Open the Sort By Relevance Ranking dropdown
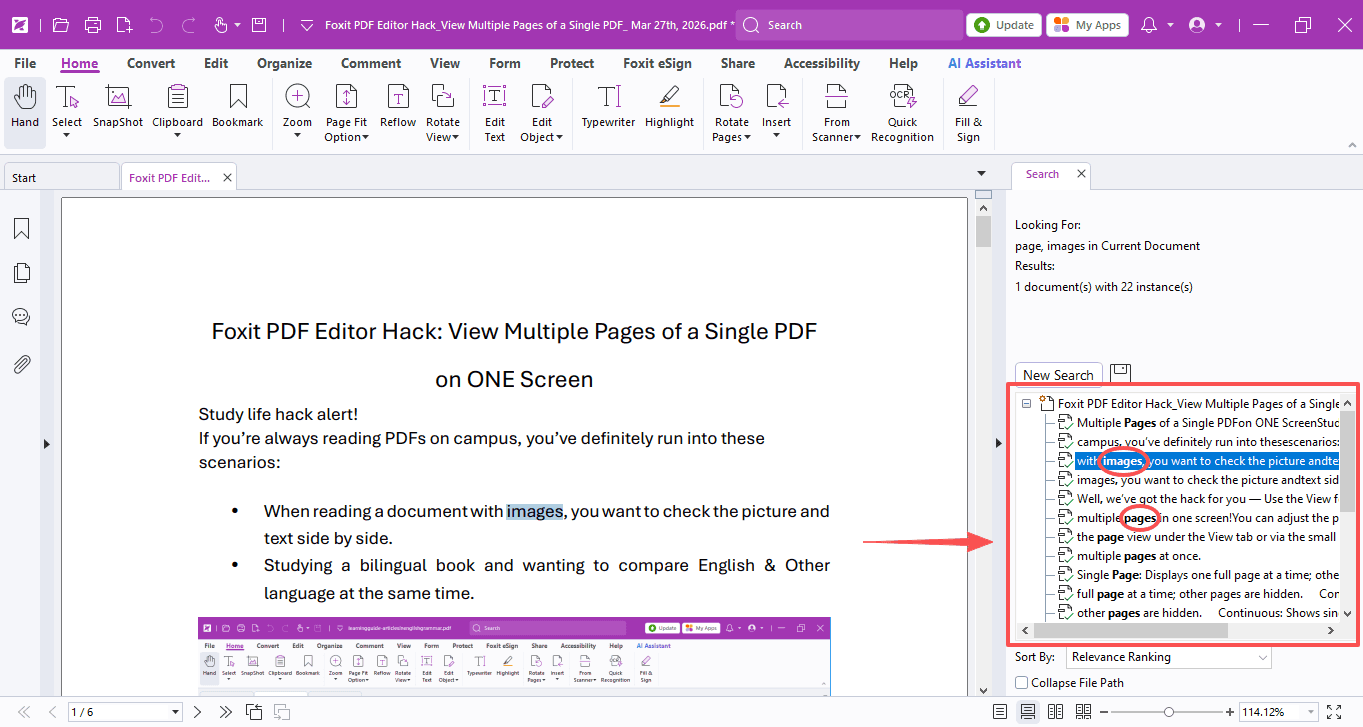 point(1167,657)
